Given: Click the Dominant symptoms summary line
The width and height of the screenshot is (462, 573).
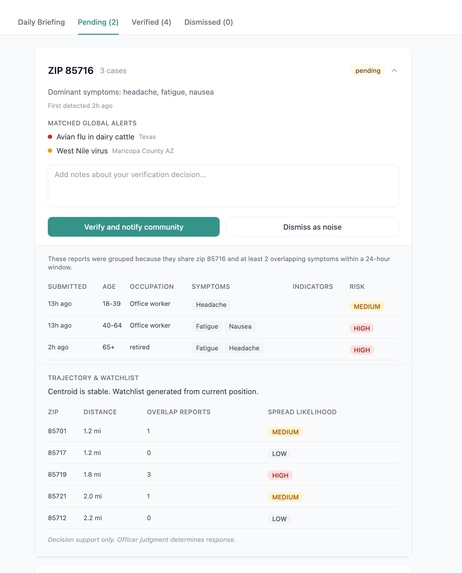Looking at the screenshot, I should [130, 92].
